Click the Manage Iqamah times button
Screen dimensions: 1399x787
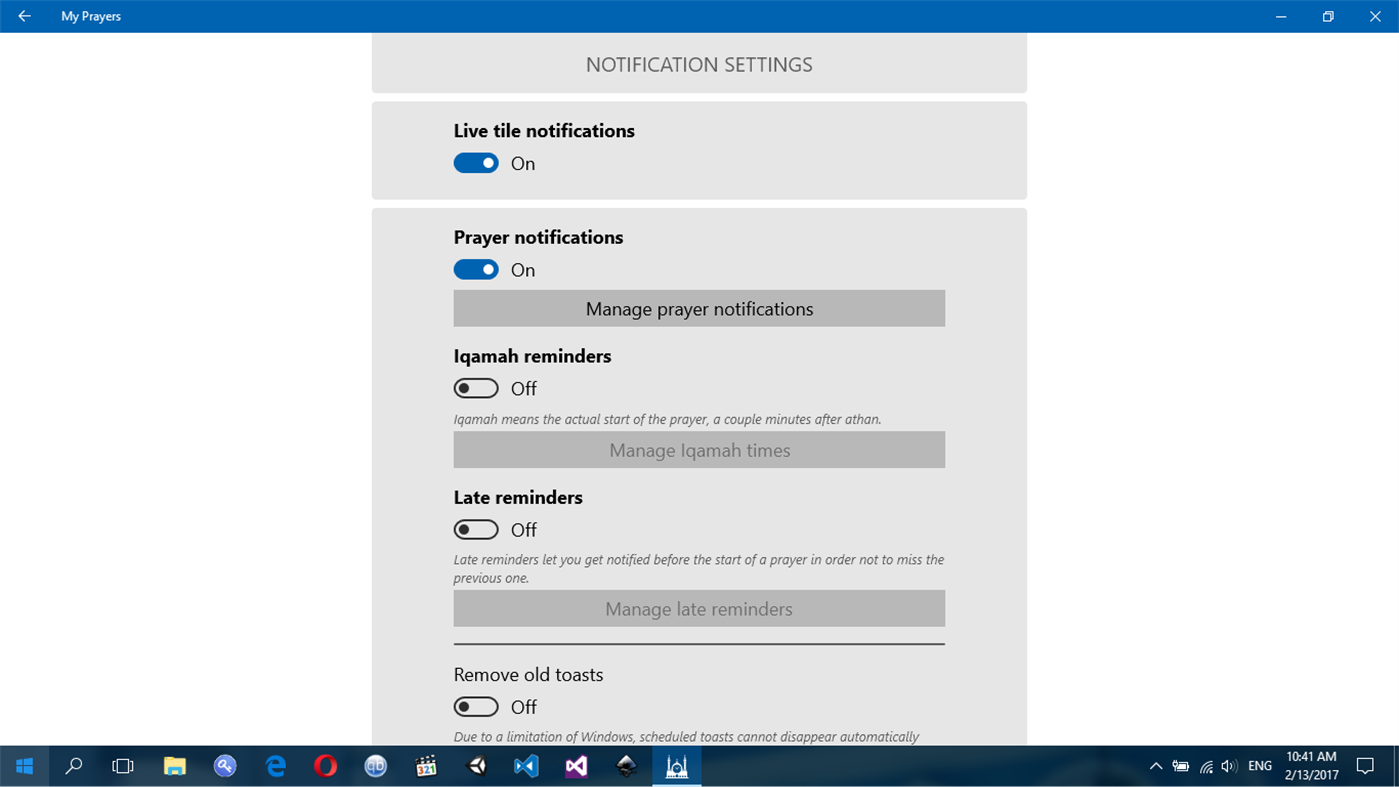pyautogui.click(x=699, y=450)
